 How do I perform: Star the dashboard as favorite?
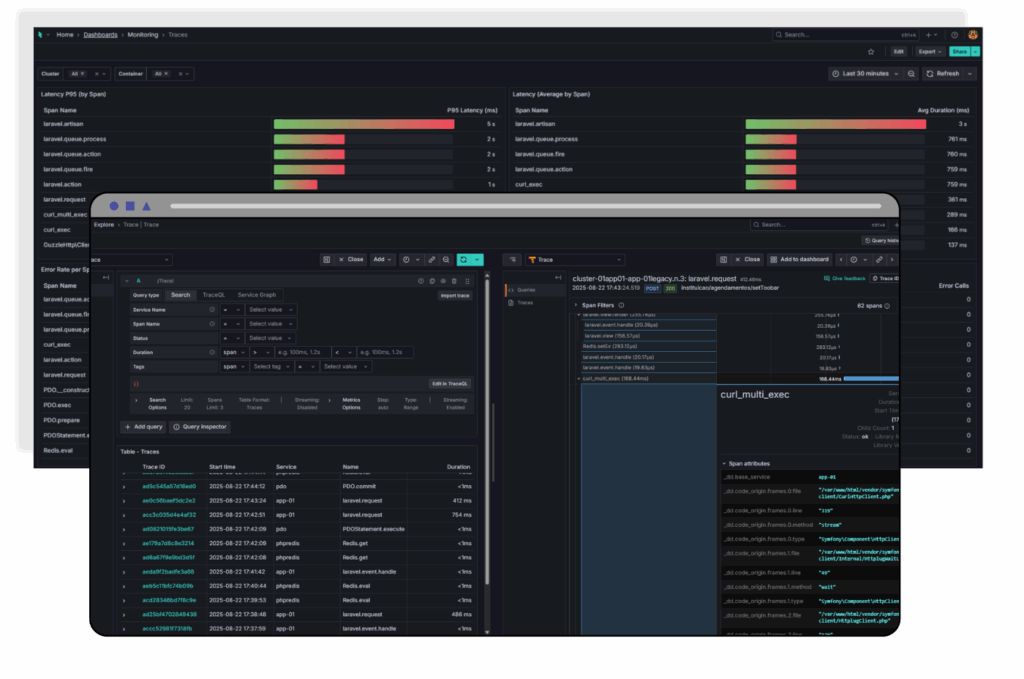[871, 51]
